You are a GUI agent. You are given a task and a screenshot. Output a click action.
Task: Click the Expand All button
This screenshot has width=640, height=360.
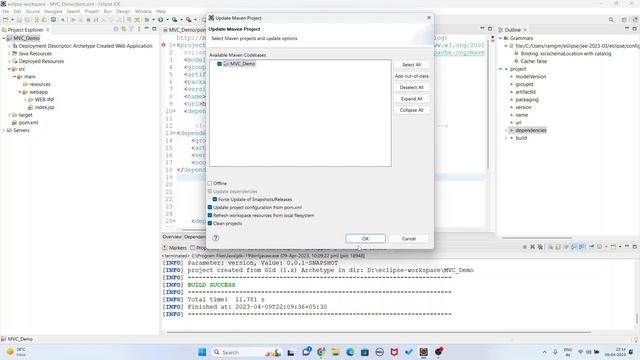411,99
